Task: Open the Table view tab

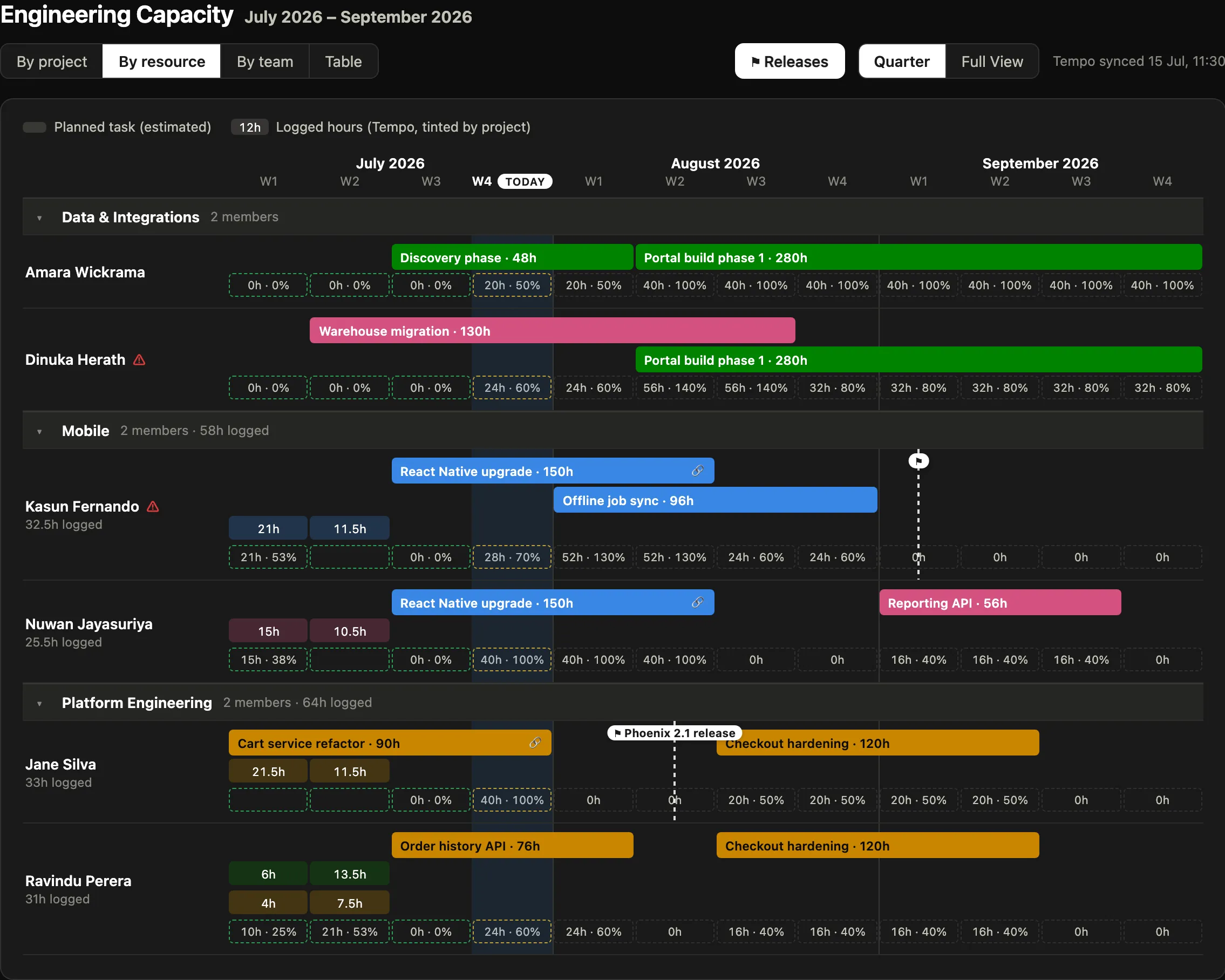Action: (343, 62)
